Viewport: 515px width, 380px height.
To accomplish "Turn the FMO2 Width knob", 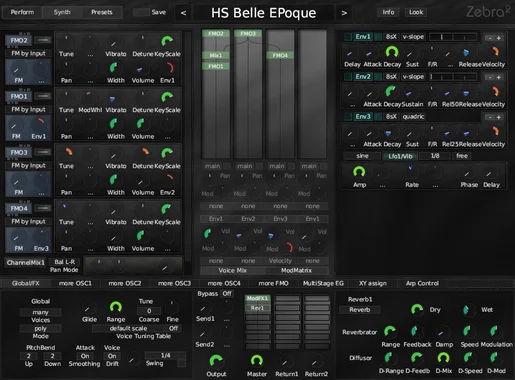I will 115,69.
